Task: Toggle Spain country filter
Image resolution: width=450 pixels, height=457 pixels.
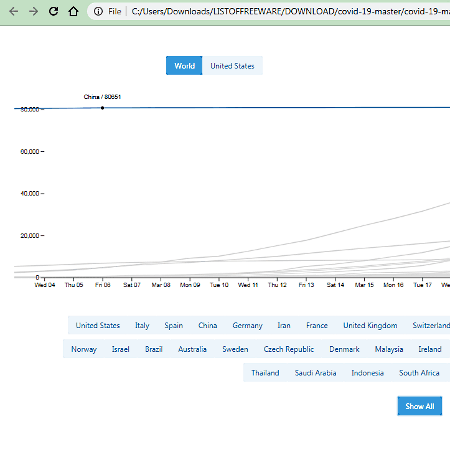Action: (174, 325)
